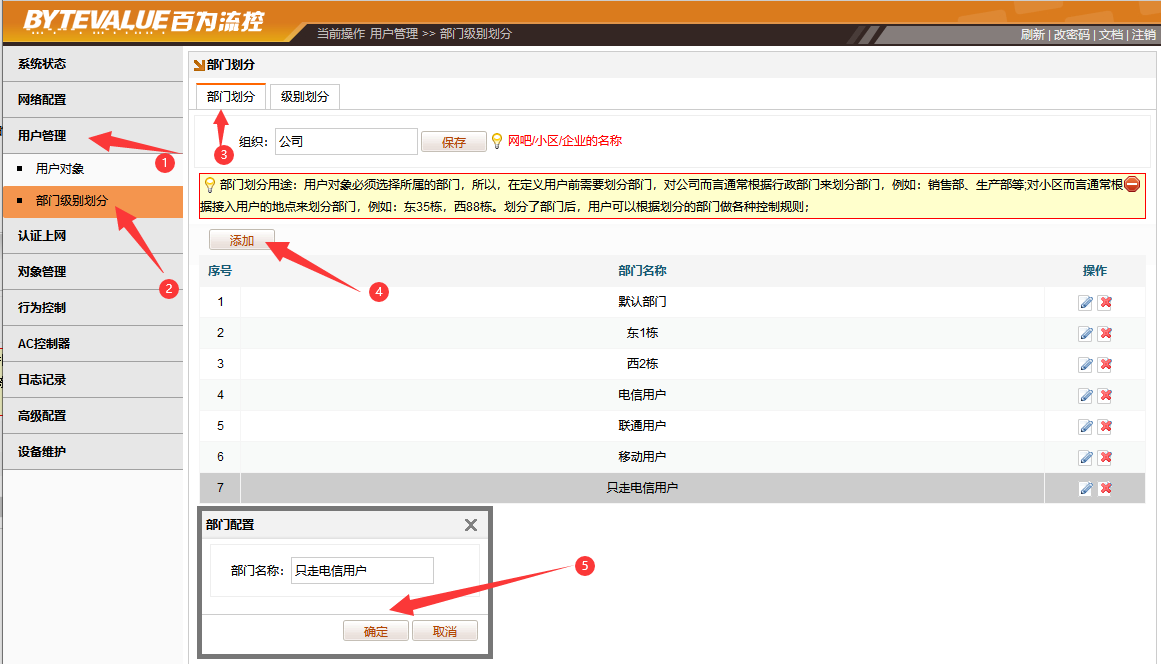Edit the 西2栋 department row
Viewport: 1161px width, 664px height.
click(1086, 365)
